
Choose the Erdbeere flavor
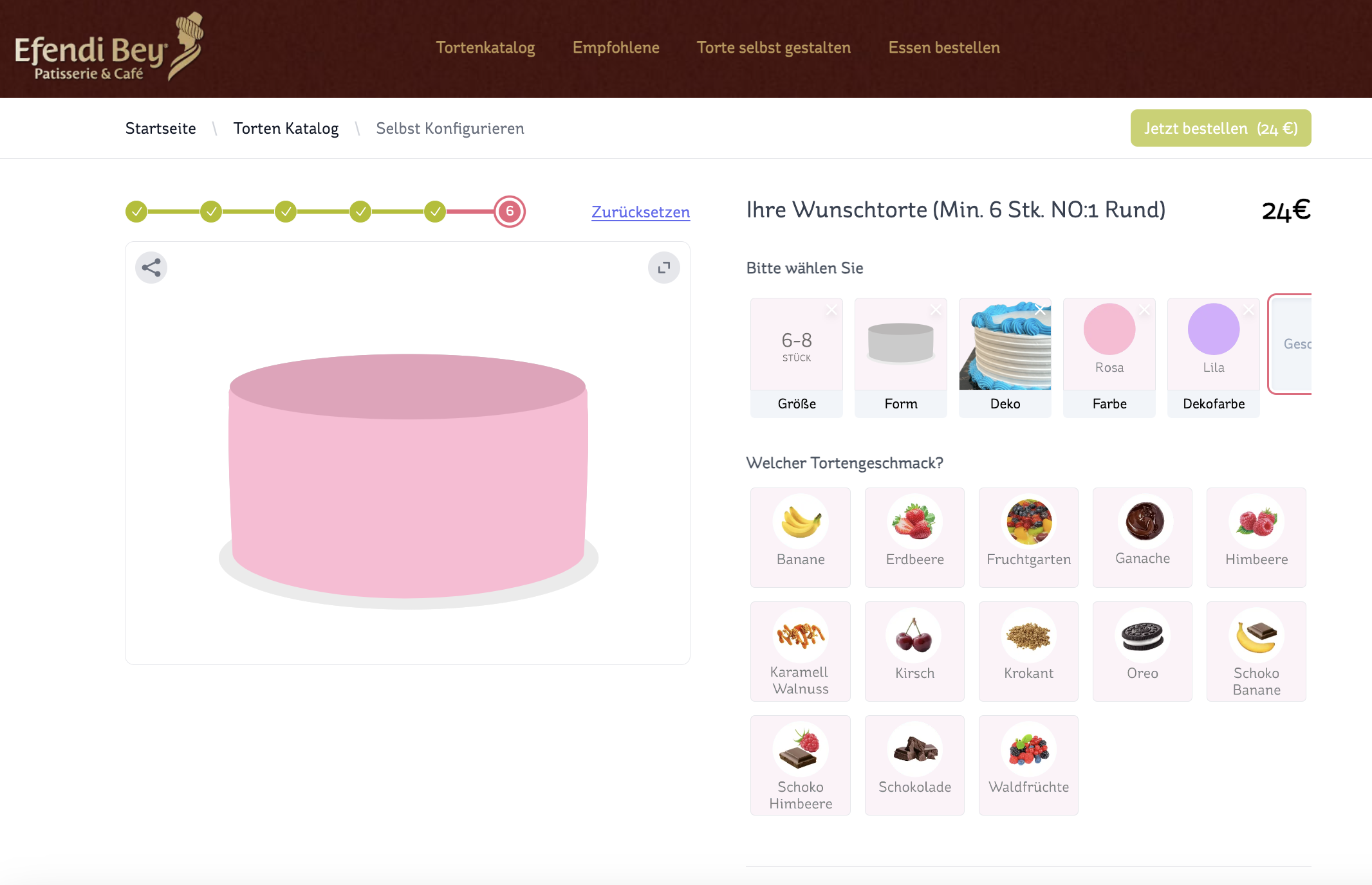pos(914,537)
